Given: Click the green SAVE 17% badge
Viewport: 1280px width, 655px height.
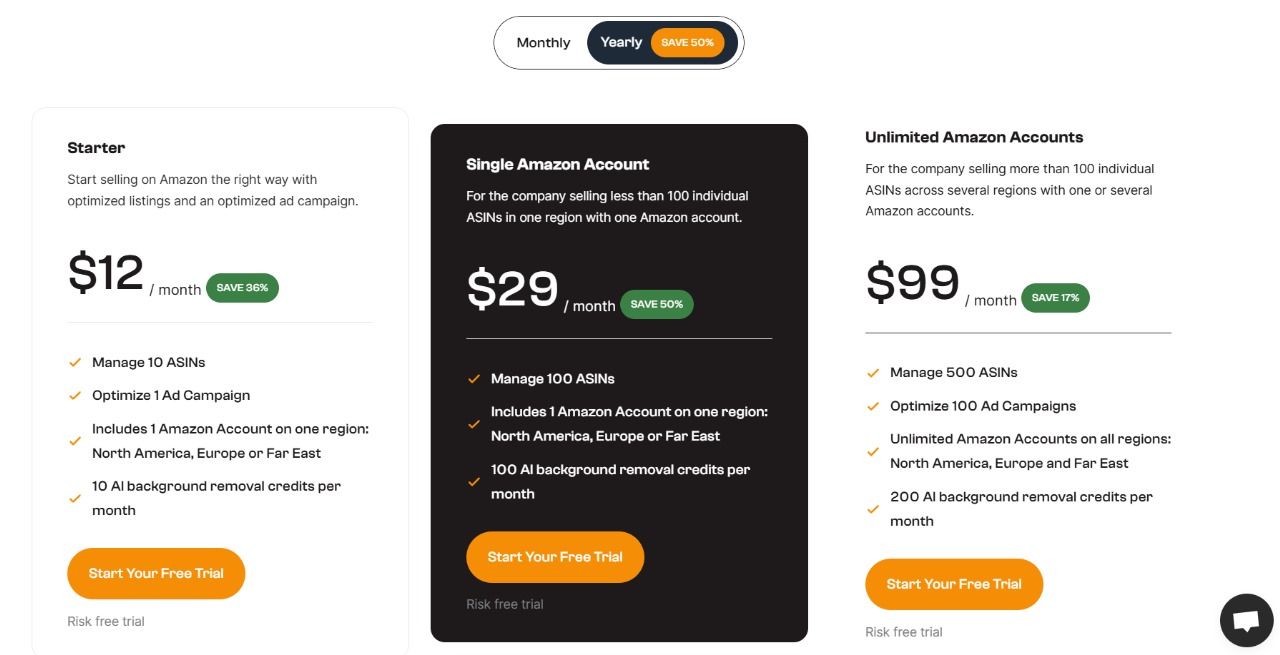Looking at the screenshot, I should click(x=1055, y=298).
